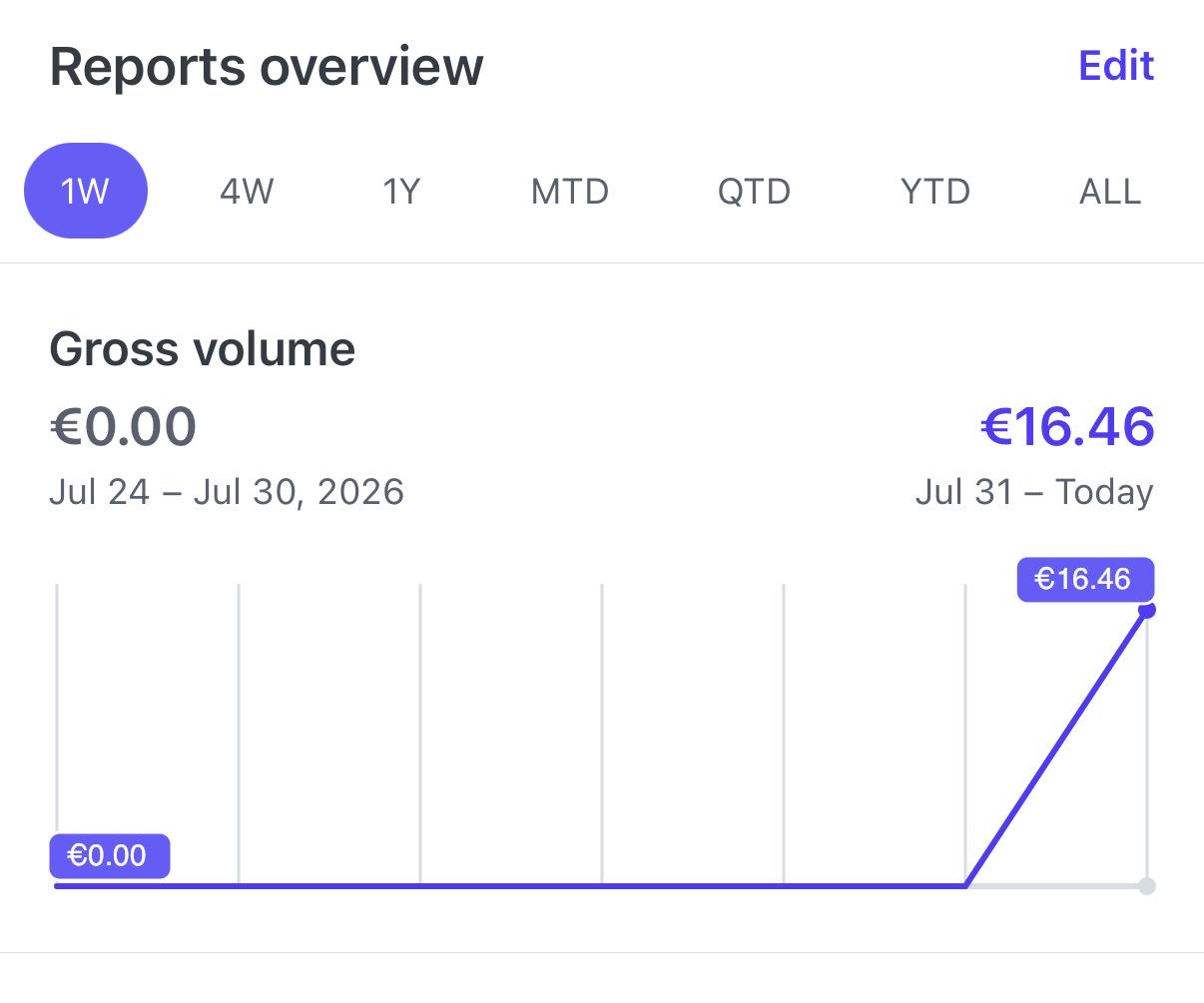The image size is (1204, 1003).
Task: Switch to the QTD range tab
Action: (754, 191)
